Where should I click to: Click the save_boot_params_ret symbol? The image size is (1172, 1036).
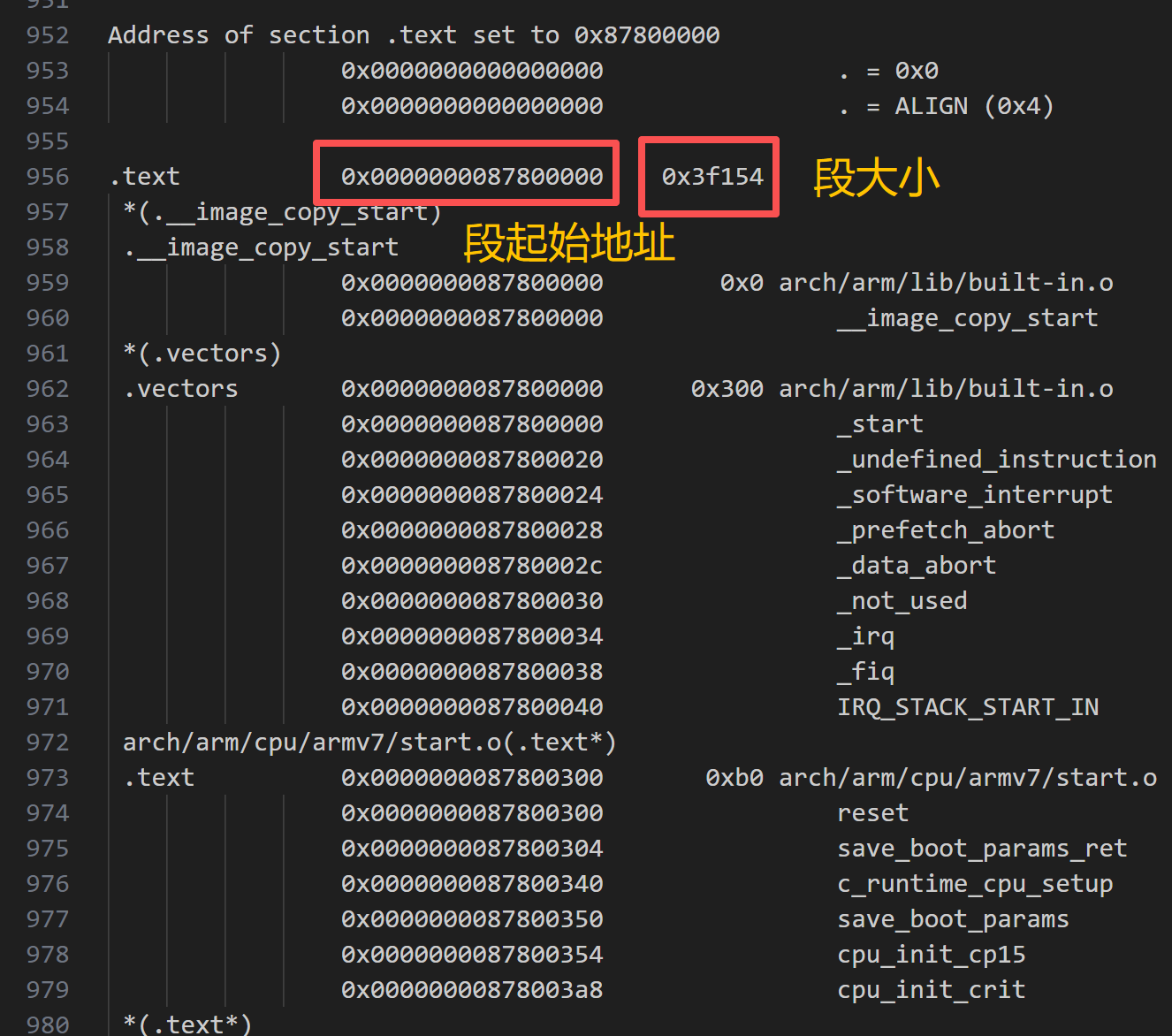[x=981, y=849]
